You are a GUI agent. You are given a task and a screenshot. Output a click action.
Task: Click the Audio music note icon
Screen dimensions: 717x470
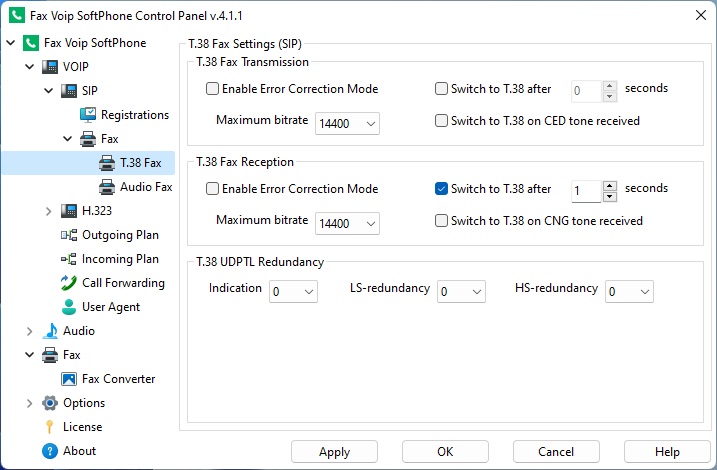click(50, 331)
